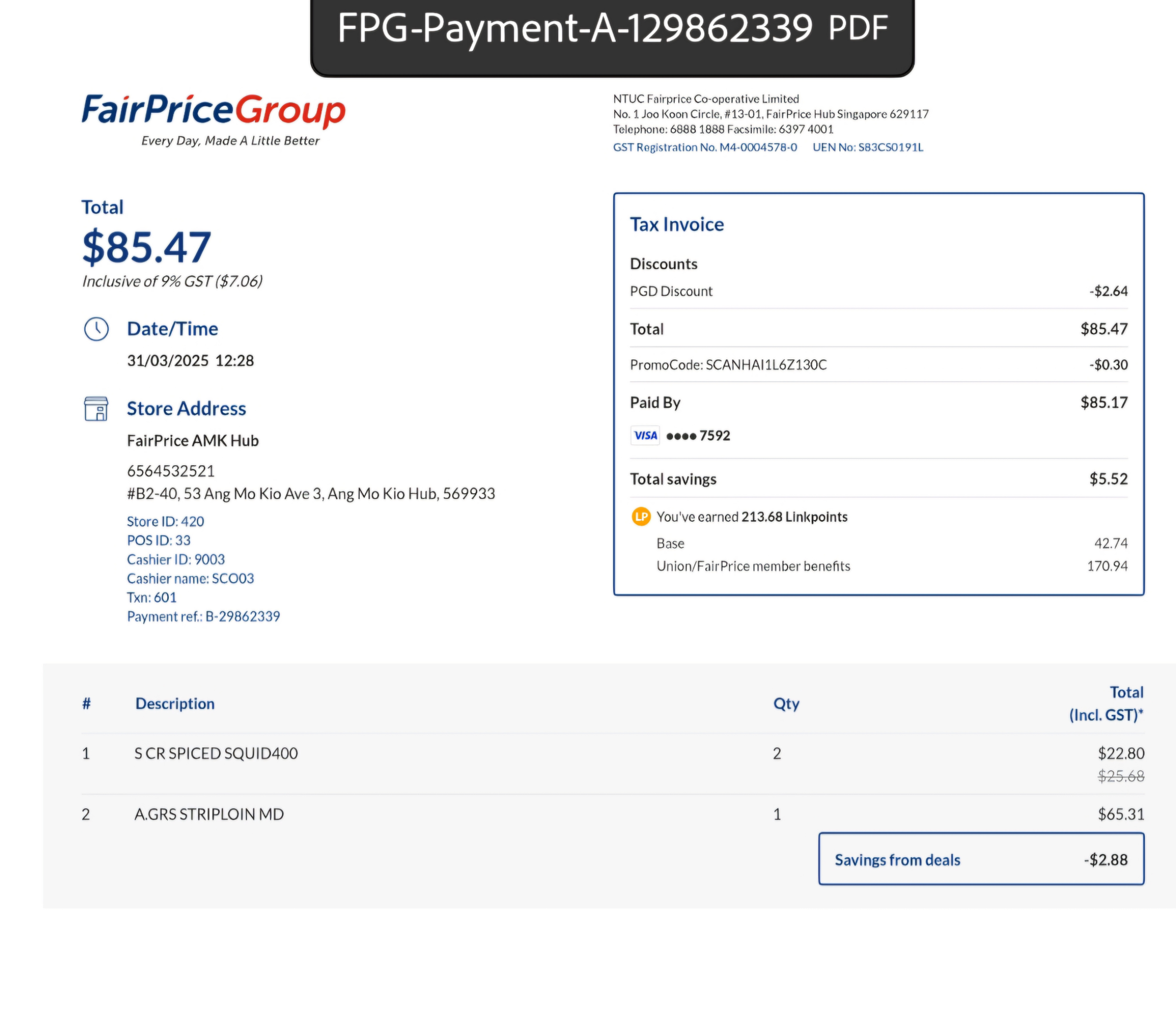Click the store phone number 6564532521

[x=170, y=471]
